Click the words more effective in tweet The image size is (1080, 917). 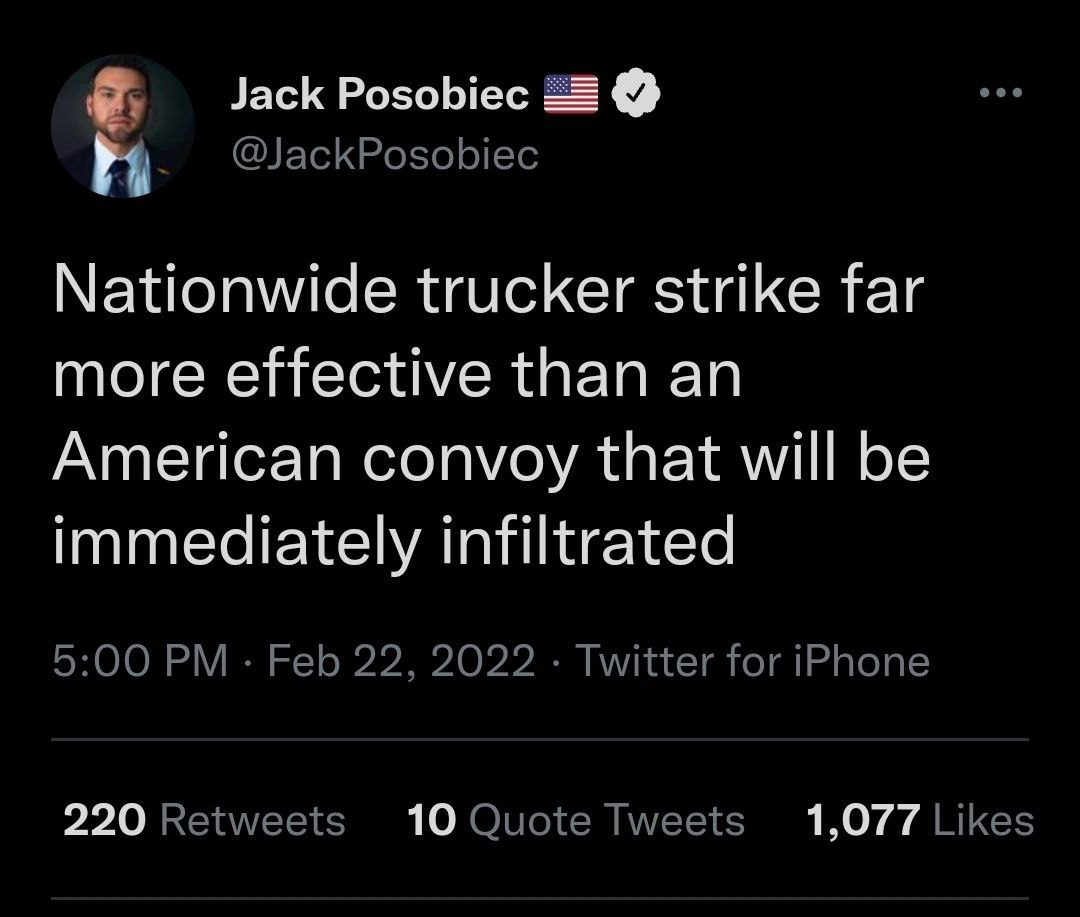[x=273, y=373]
